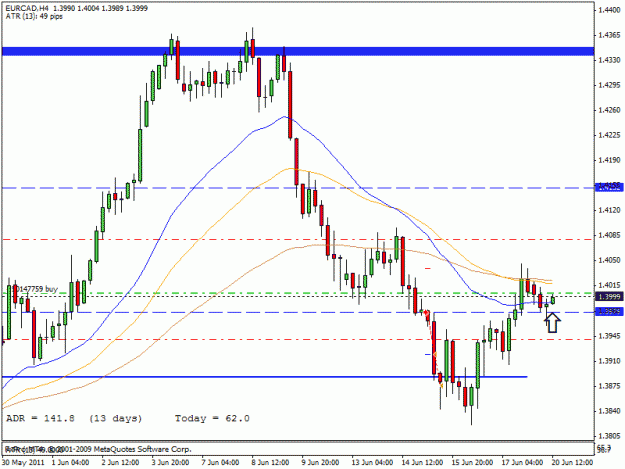Click the 1.4190 price axis label
625x469 pixels.
pos(609,160)
